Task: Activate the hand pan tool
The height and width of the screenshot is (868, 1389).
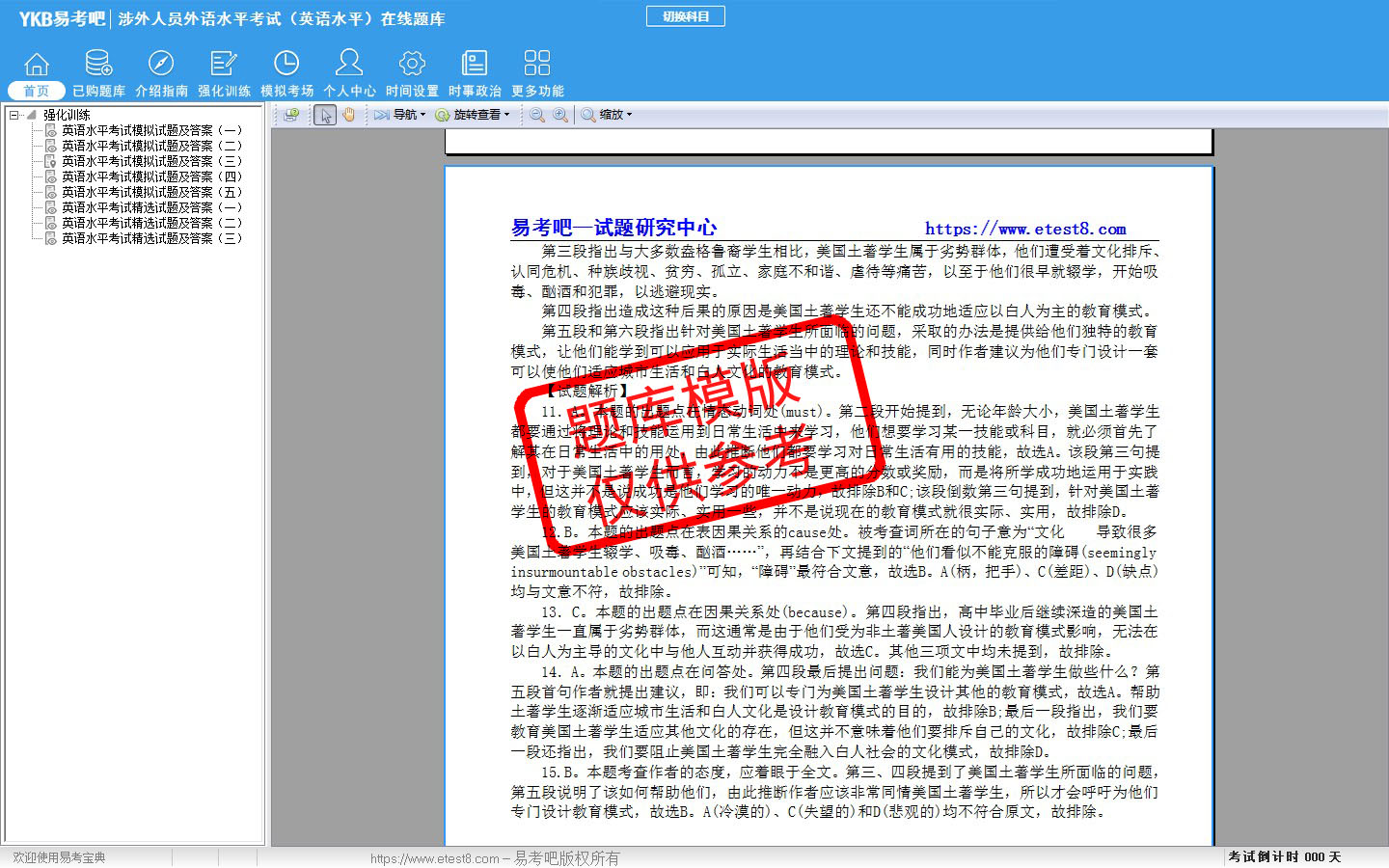Action: 348,115
